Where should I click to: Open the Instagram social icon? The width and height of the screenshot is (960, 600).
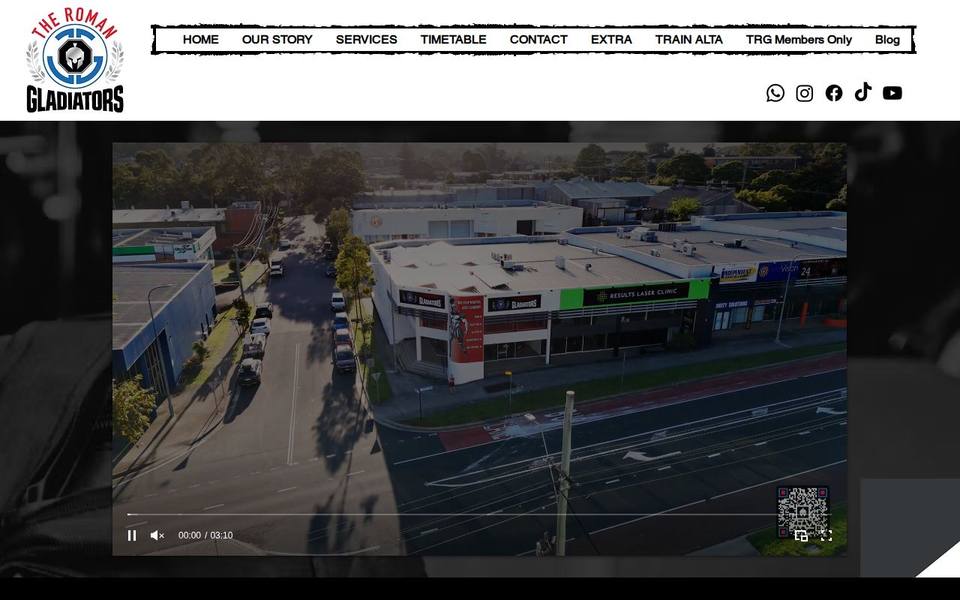click(x=804, y=93)
